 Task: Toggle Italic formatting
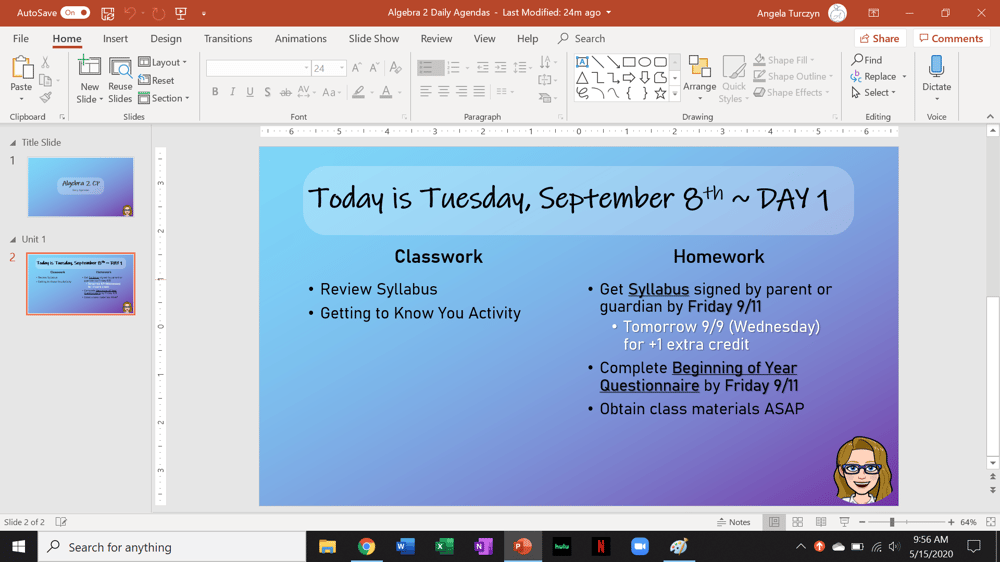[233, 92]
